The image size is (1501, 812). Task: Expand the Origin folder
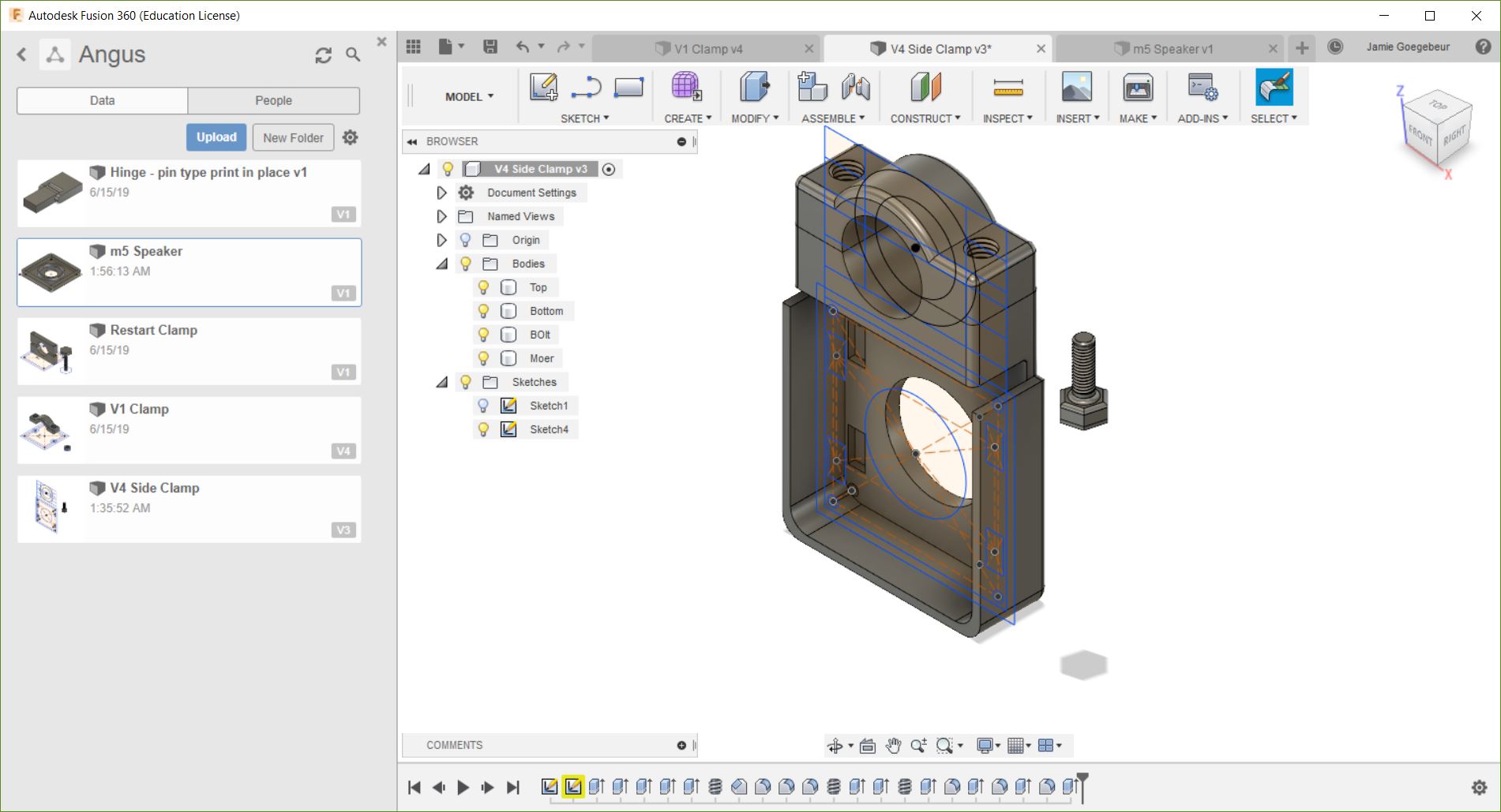point(441,240)
